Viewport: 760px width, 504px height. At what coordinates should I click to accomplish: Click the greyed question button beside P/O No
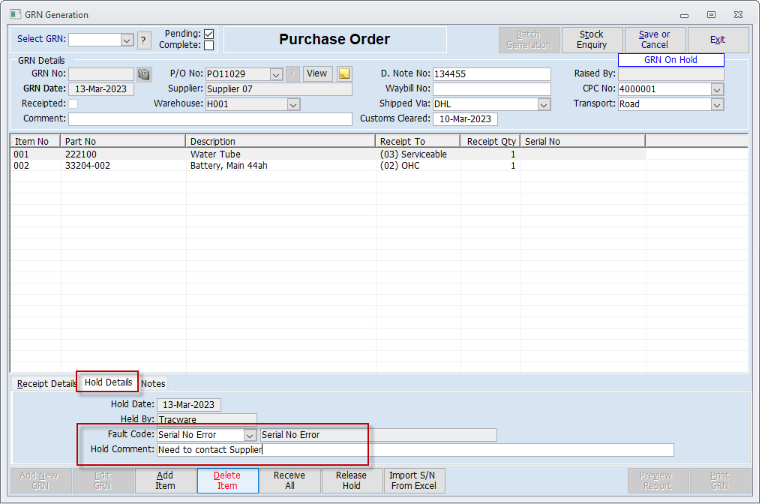coord(292,74)
